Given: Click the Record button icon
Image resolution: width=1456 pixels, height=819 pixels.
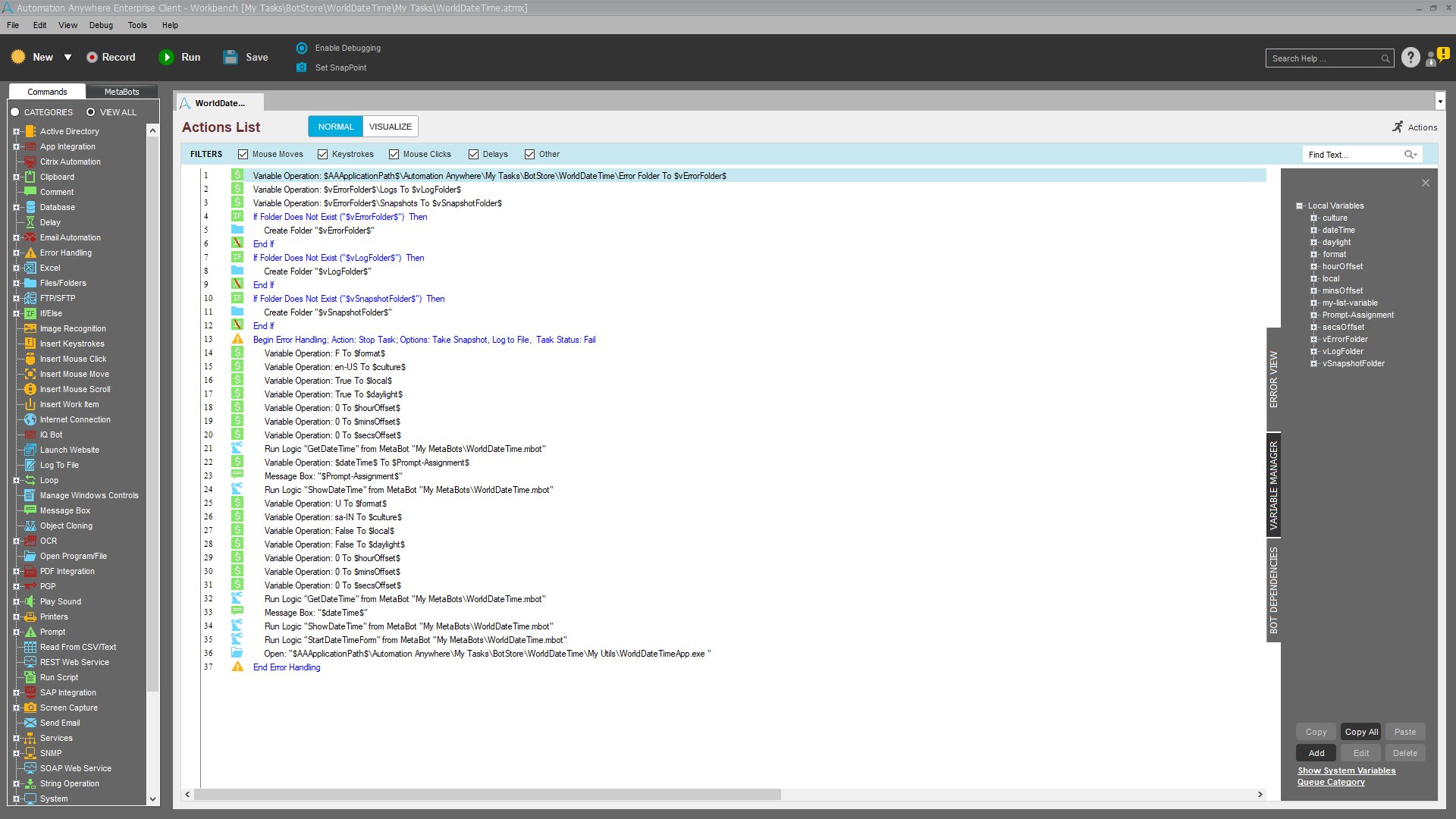Looking at the screenshot, I should click(x=92, y=58).
